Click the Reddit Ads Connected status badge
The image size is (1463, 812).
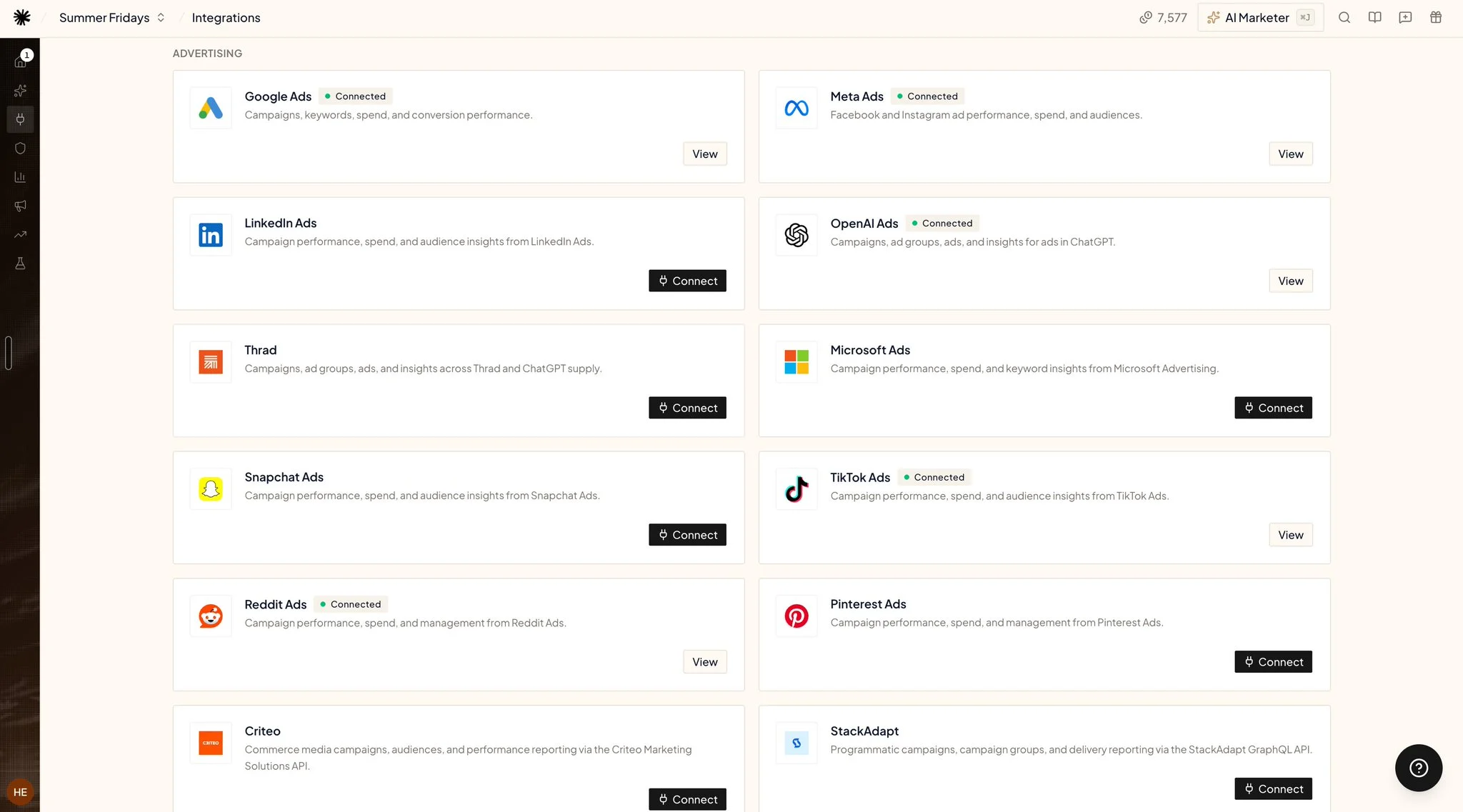351,604
